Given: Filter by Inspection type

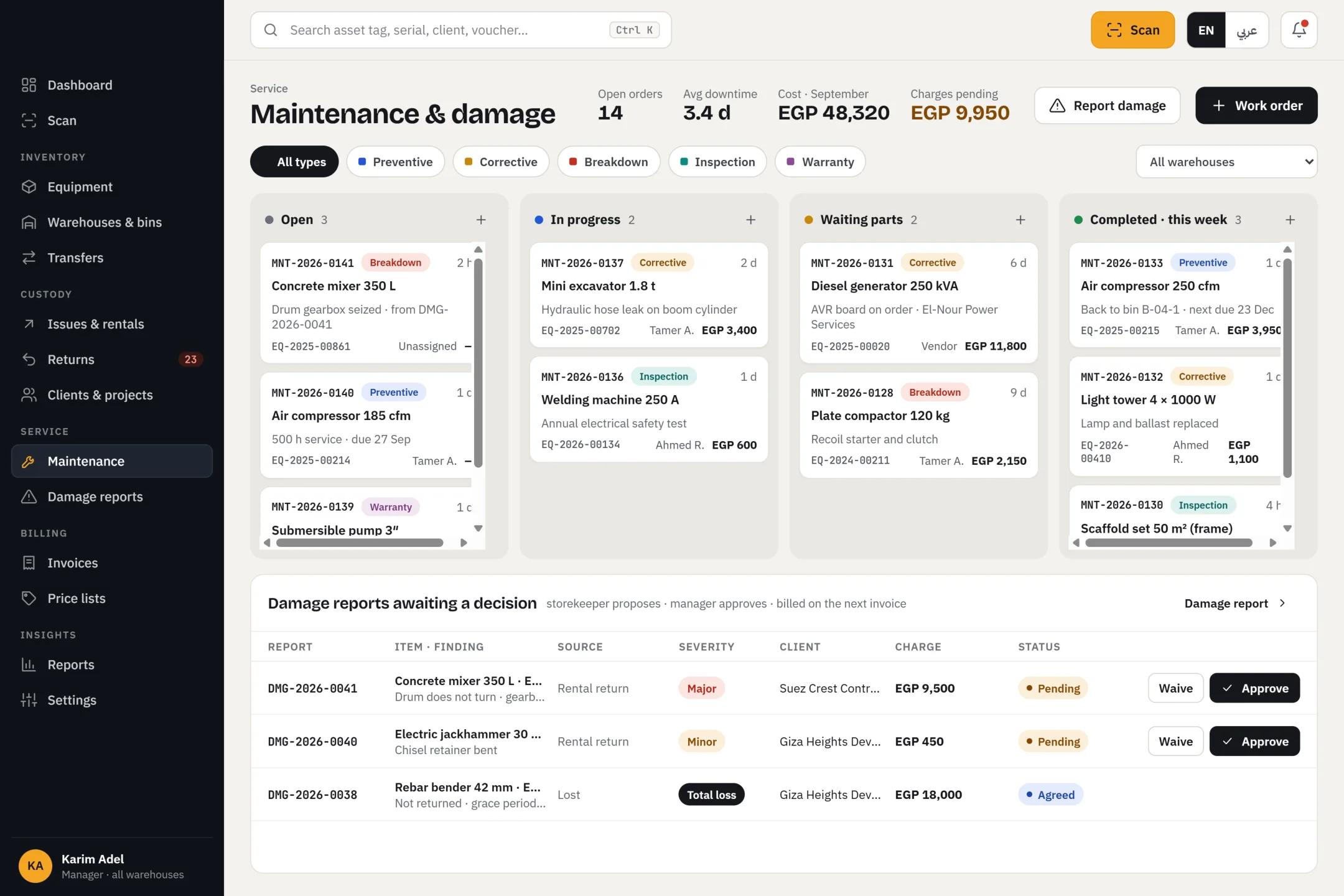Looking at the screenshot, I should [717, 162].
